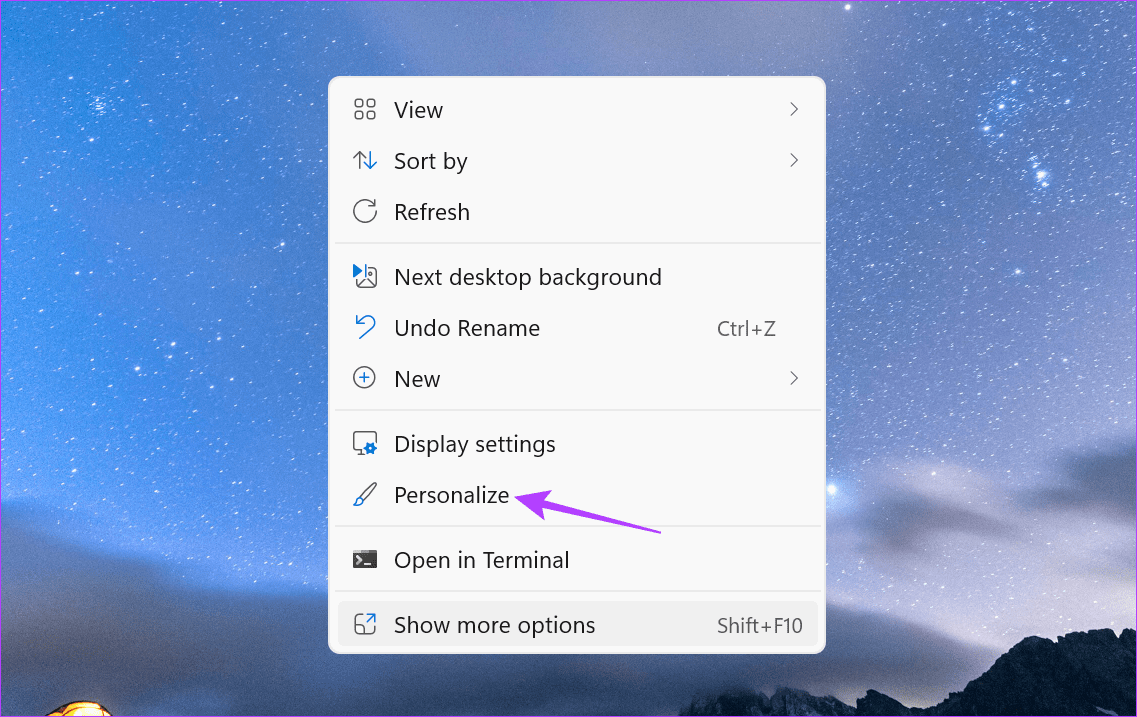Open Display settings

tap(475, 444)
